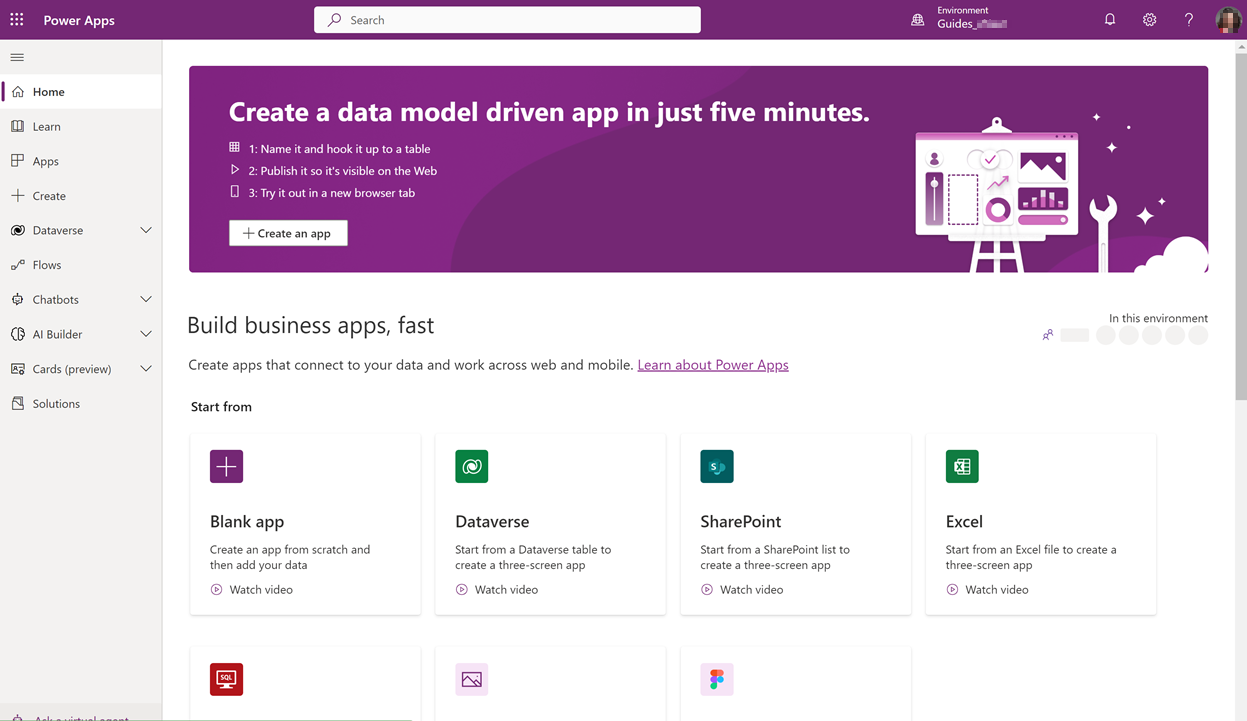Click the Create plus icon in sidebar

pos(18,195)
